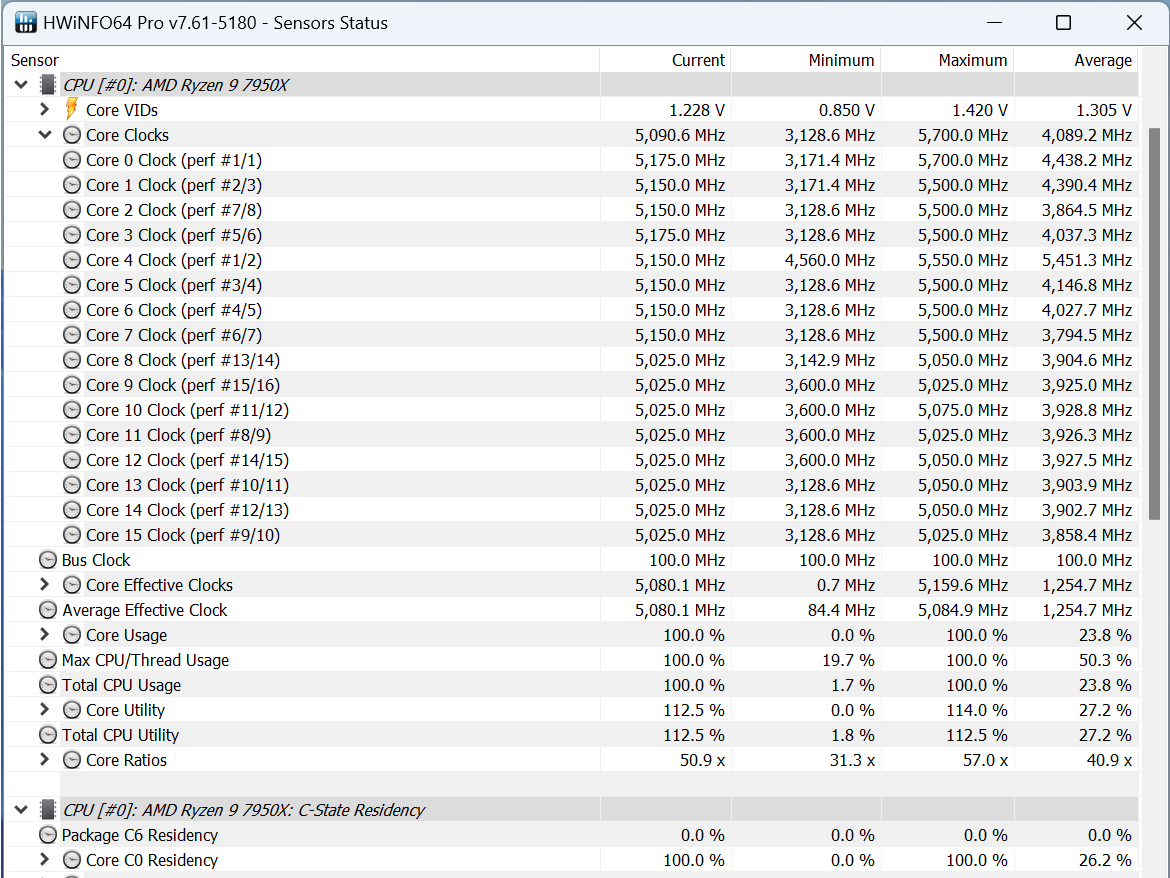Select the Total CPU Utility row

click(572, 735)
